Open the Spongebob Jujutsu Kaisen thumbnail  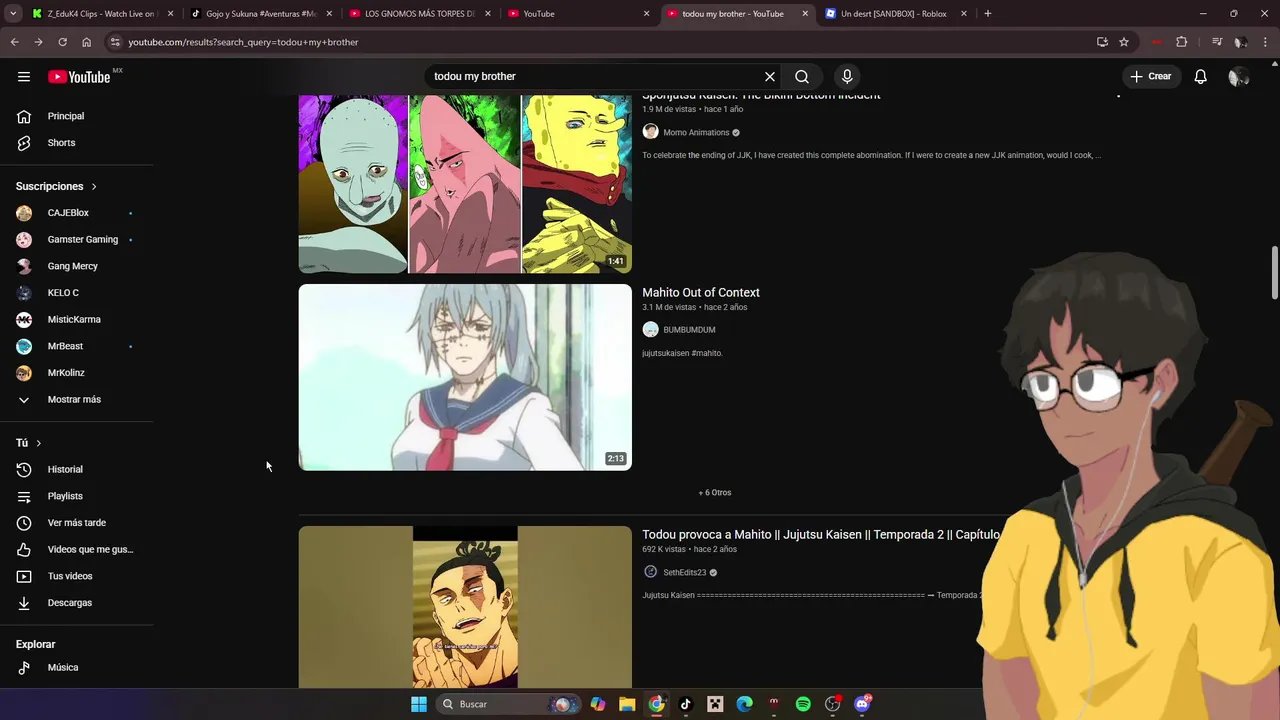(x=465, y=184)
